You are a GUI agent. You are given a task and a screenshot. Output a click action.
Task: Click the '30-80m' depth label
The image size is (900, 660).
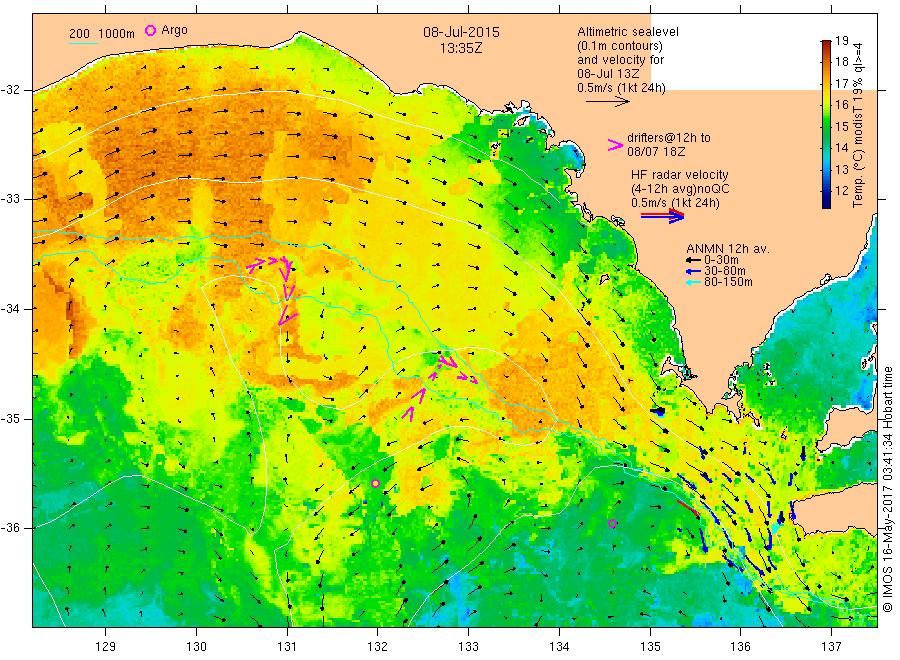pos(724,271)
